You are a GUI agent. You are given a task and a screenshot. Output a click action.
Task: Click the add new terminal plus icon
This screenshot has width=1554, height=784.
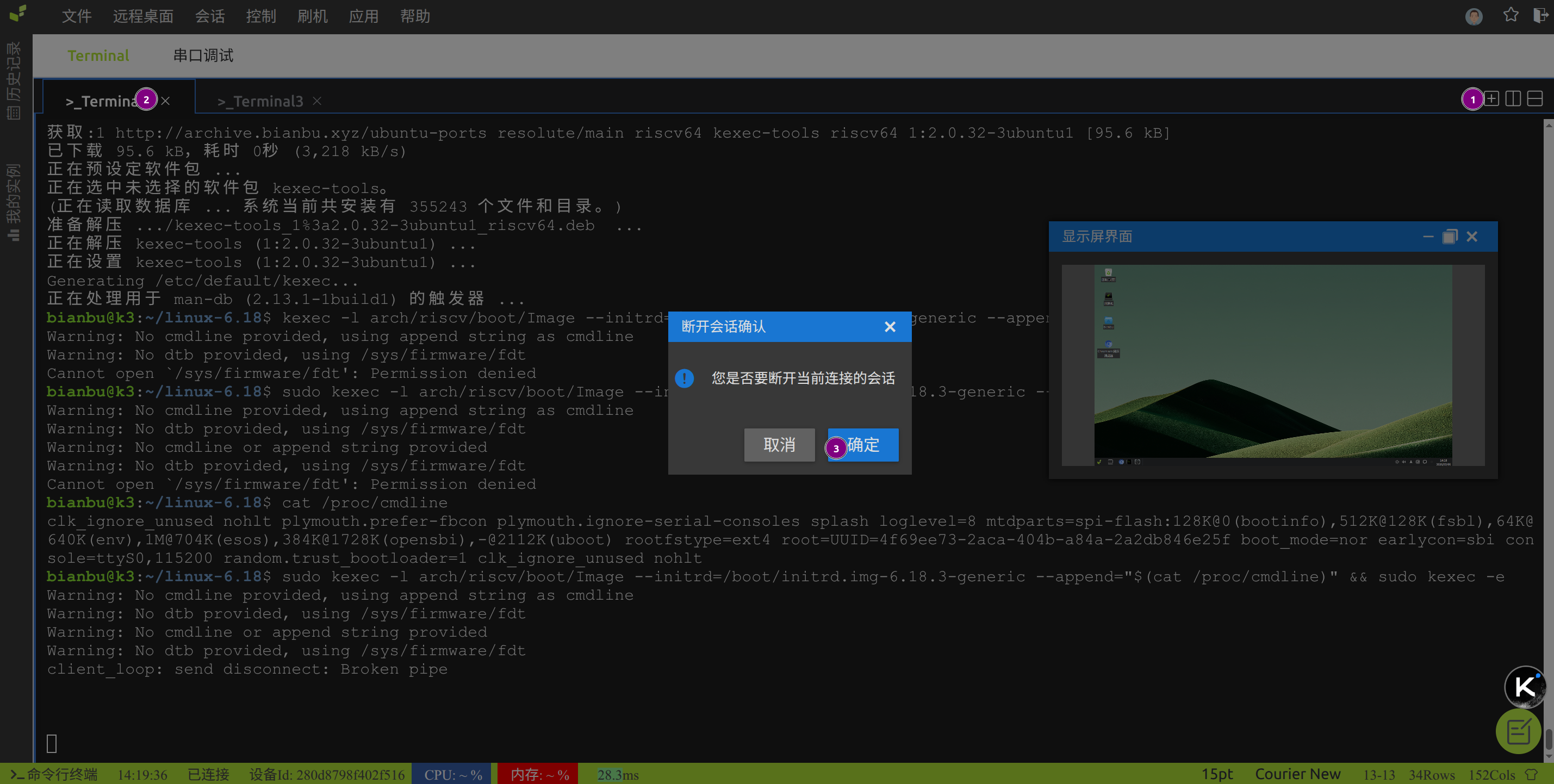pos(1491,99)
